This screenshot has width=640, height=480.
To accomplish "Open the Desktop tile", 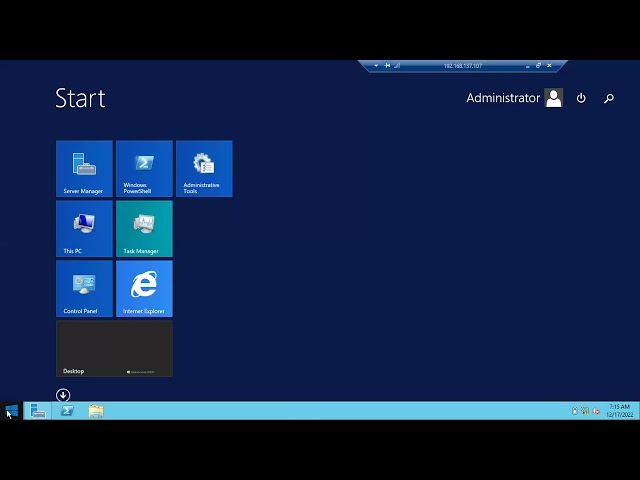I will tap(114, 349).
